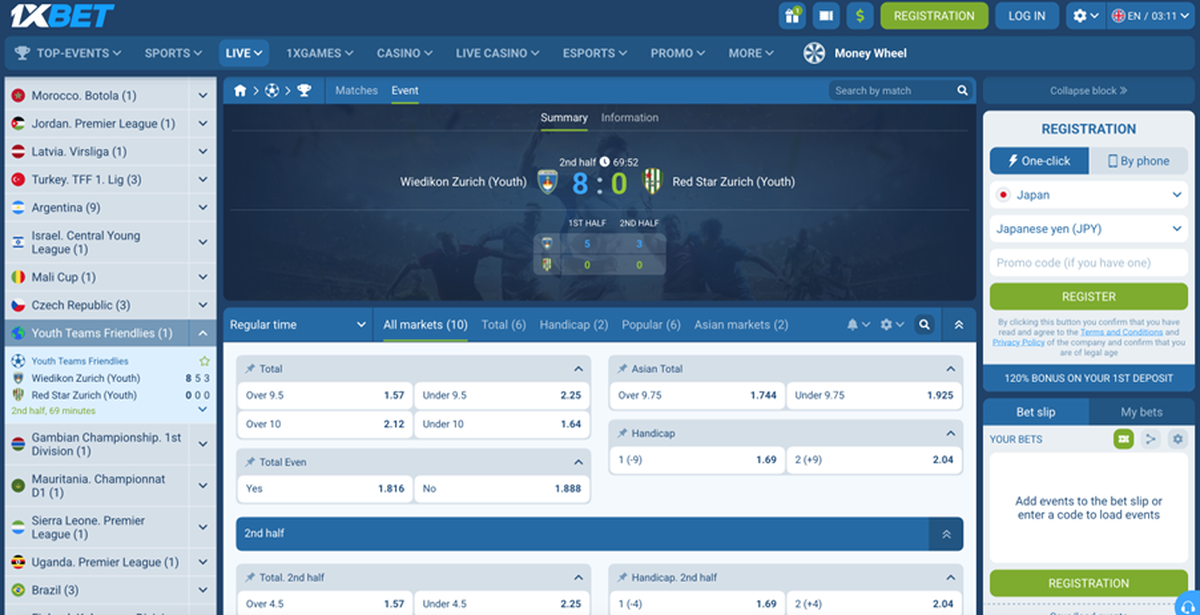This screenshot has height=615, width=1200.
Task: Click 120% bonus on 1st deposit banner
Action: (x=1089, y=380)
